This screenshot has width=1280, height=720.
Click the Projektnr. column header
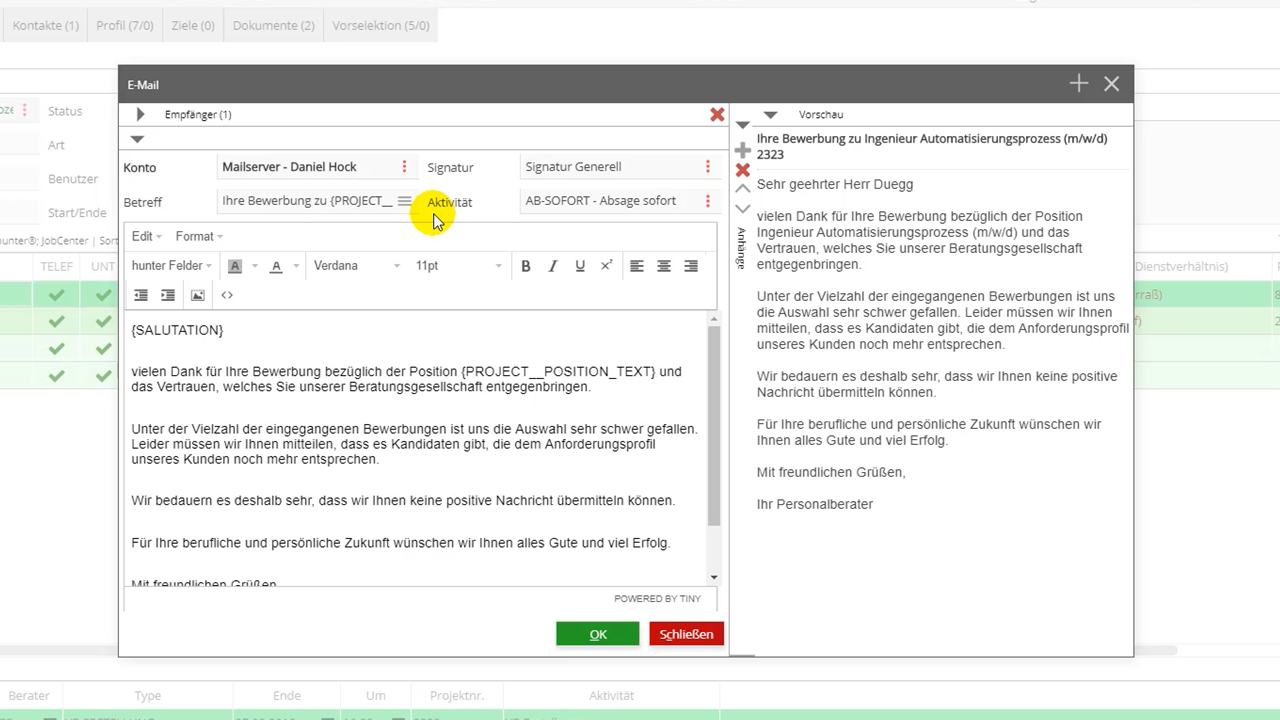pos(455,696)
